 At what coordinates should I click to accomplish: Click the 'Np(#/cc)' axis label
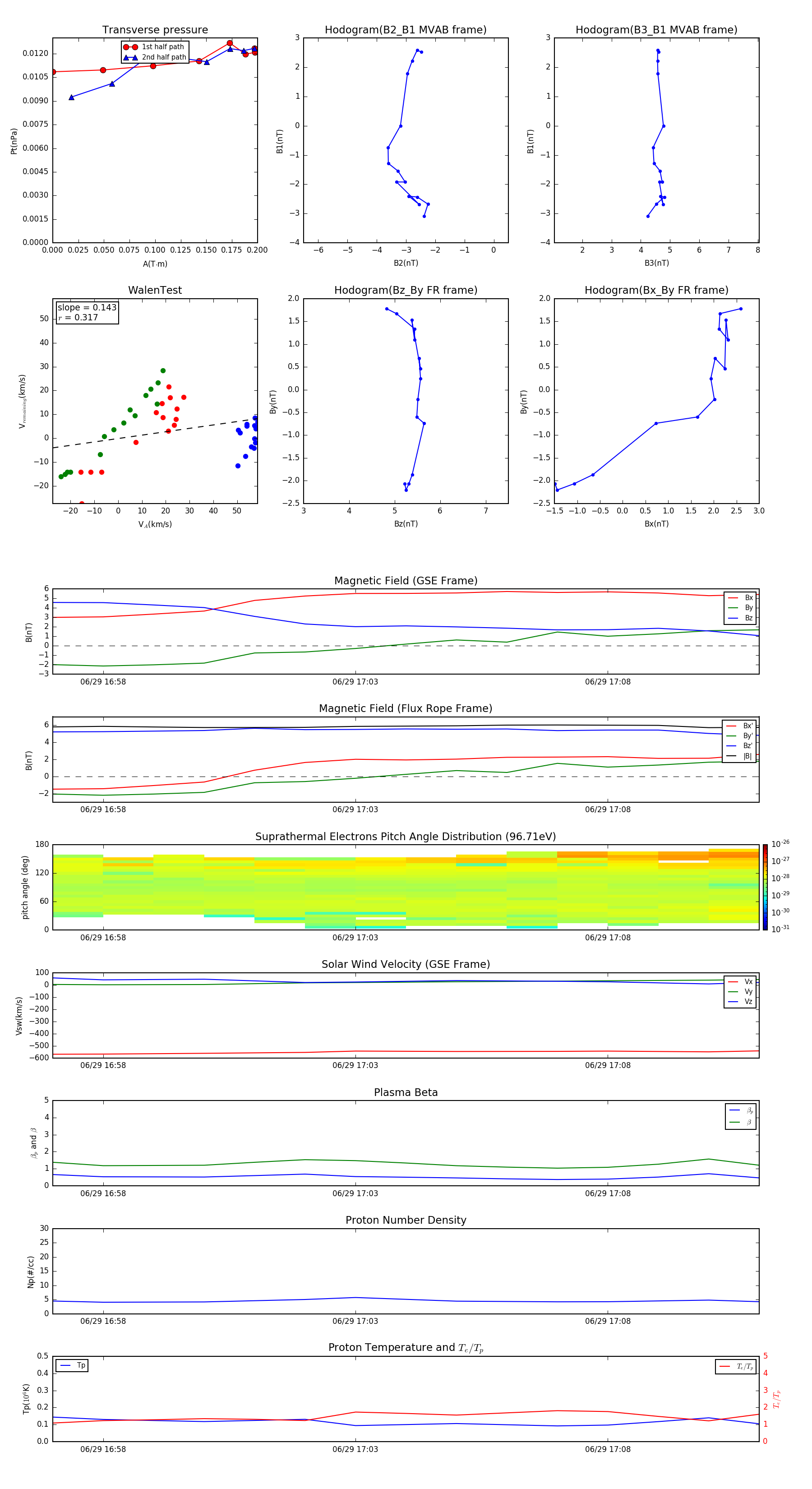click(31, 1272)
